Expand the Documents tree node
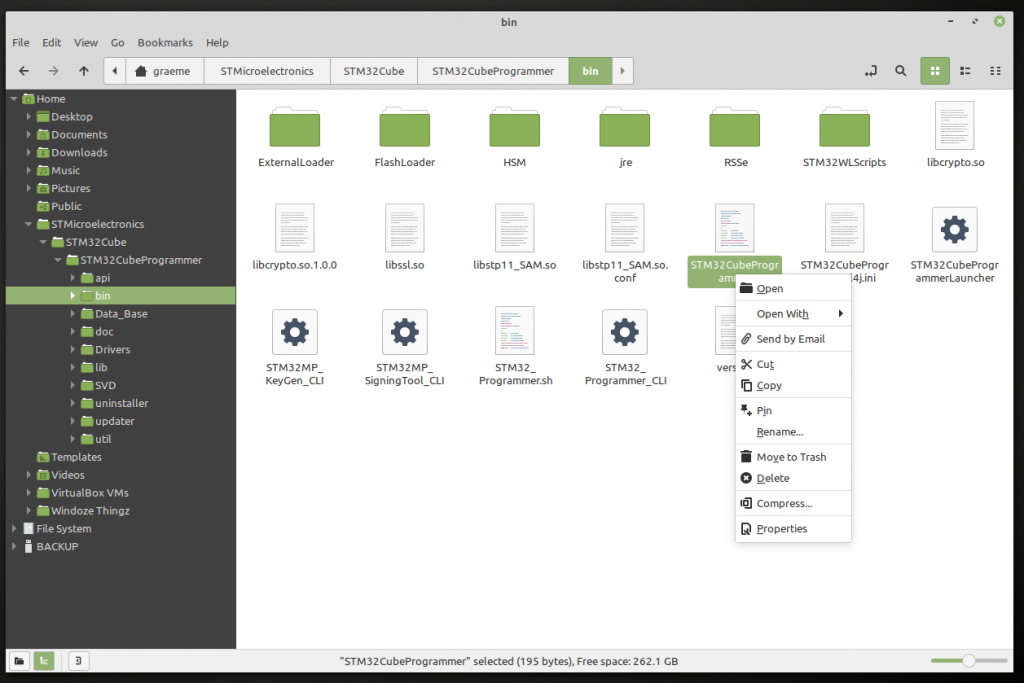1024x683 pixels. point(30,135)
